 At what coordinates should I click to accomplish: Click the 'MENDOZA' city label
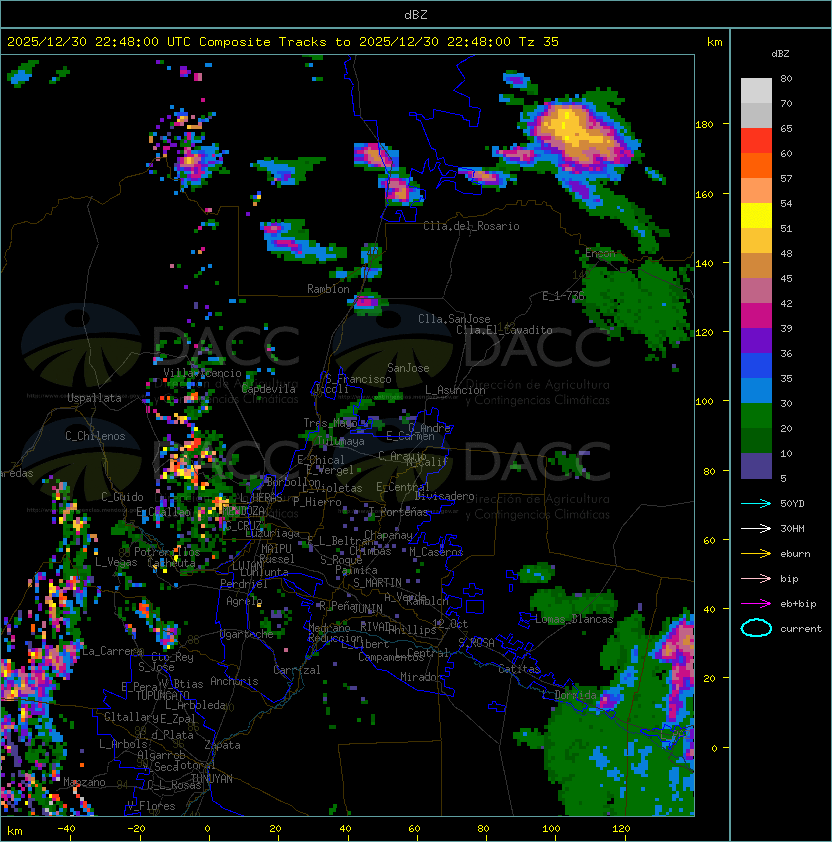pyautogui.click(x=244, y=511)
